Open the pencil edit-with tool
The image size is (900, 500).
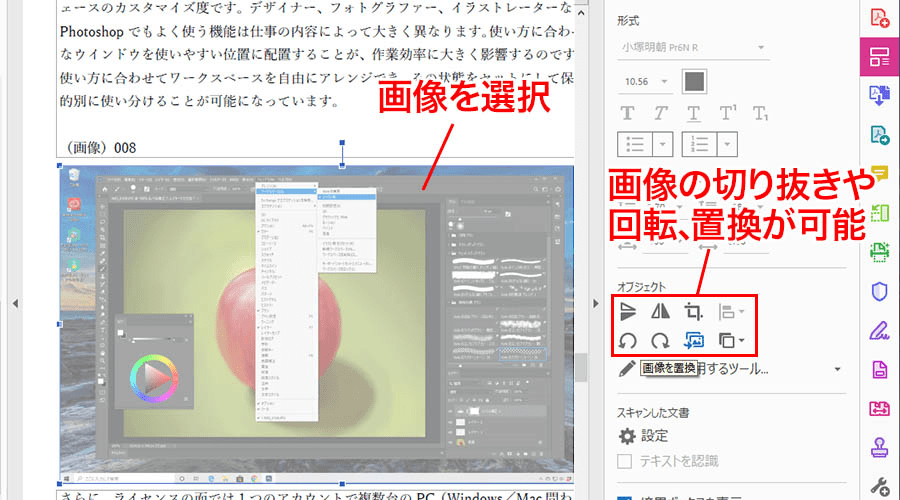click(627, 369)
